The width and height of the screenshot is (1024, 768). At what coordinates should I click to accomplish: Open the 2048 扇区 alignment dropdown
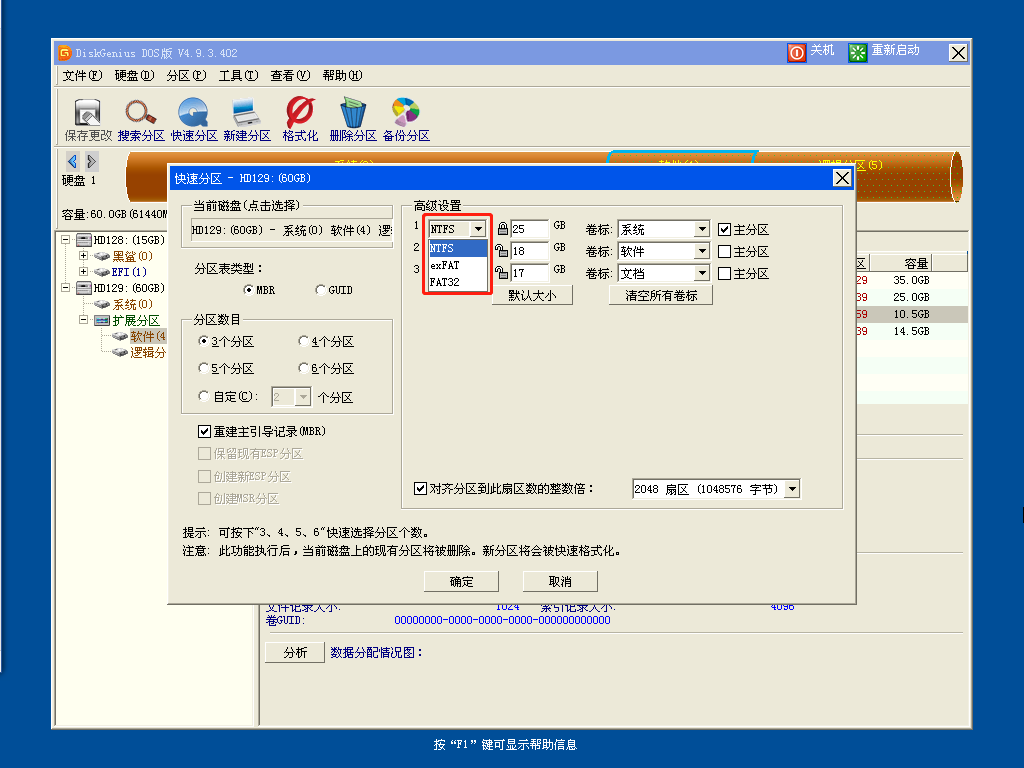792,488
